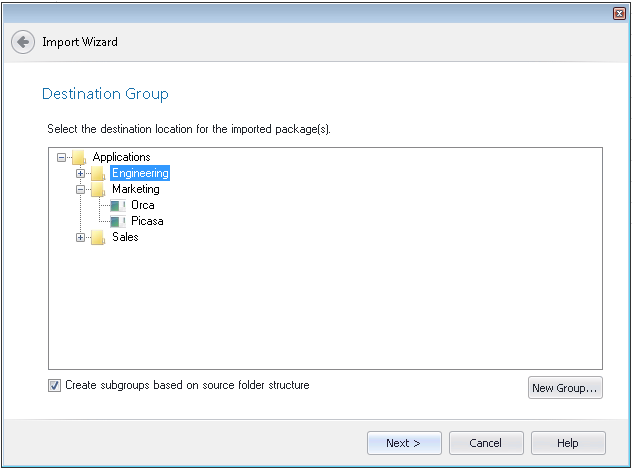
Task: Click the back arrow icon
Action: coord(23,43)
